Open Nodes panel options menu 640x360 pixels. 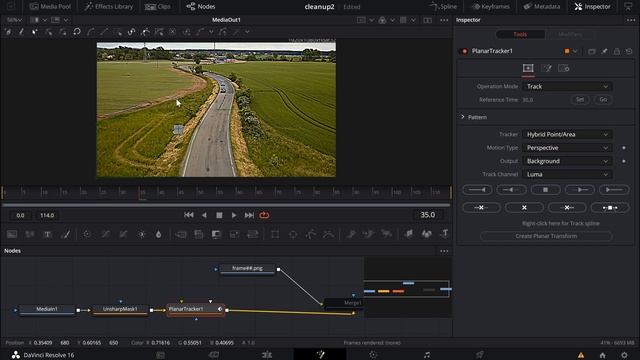(x=444, y=251)
